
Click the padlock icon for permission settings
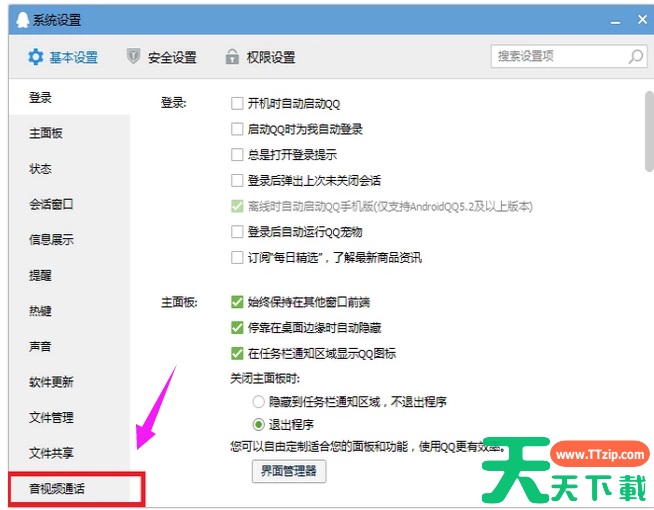232,56
